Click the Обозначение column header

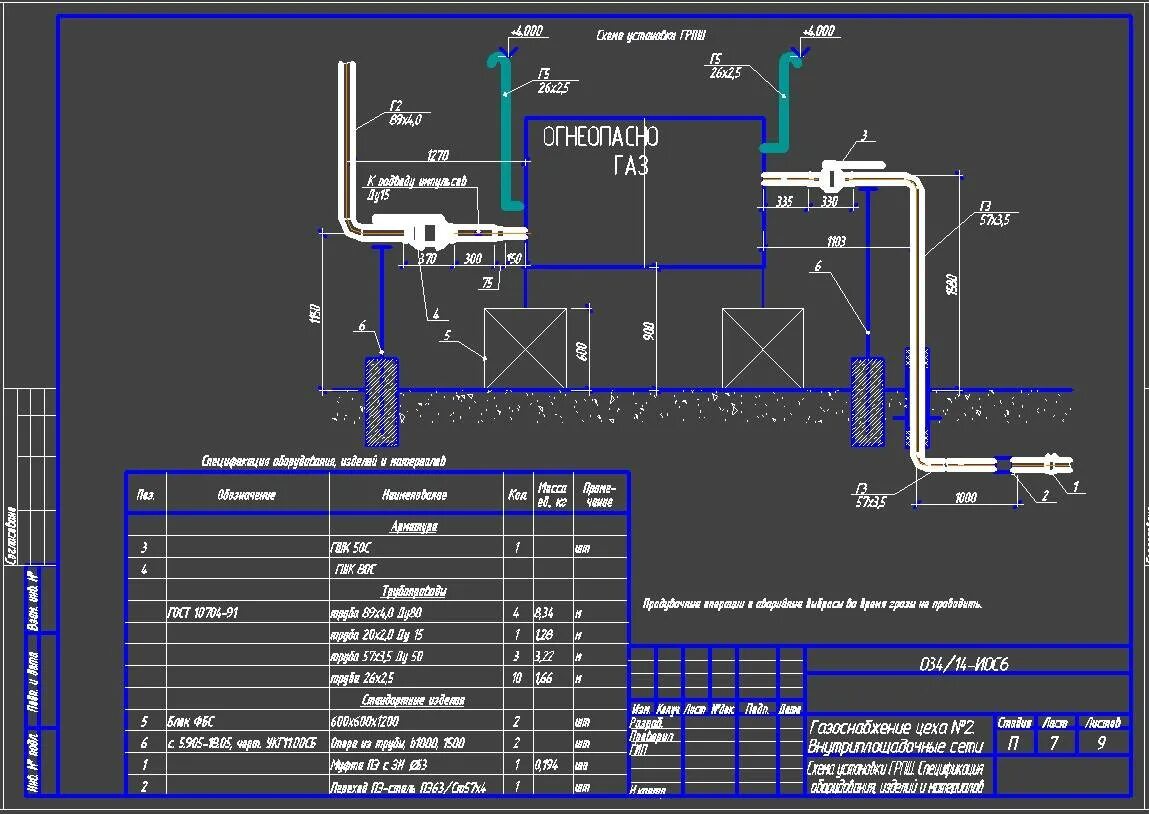247,495
